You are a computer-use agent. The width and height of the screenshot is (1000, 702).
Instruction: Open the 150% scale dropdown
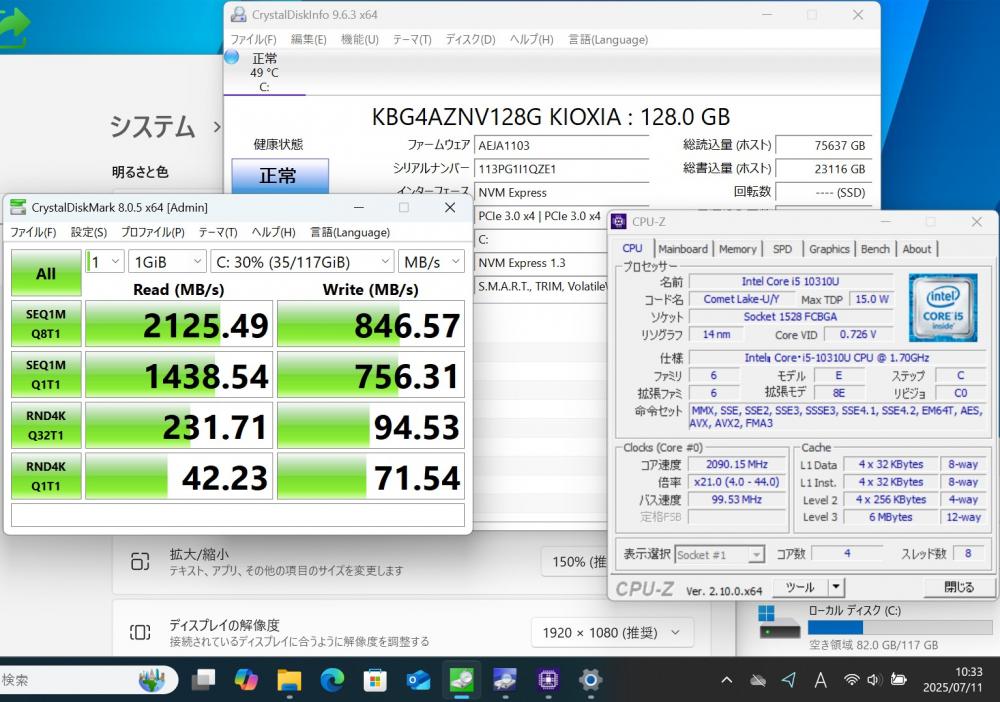[x=575, y=562]
